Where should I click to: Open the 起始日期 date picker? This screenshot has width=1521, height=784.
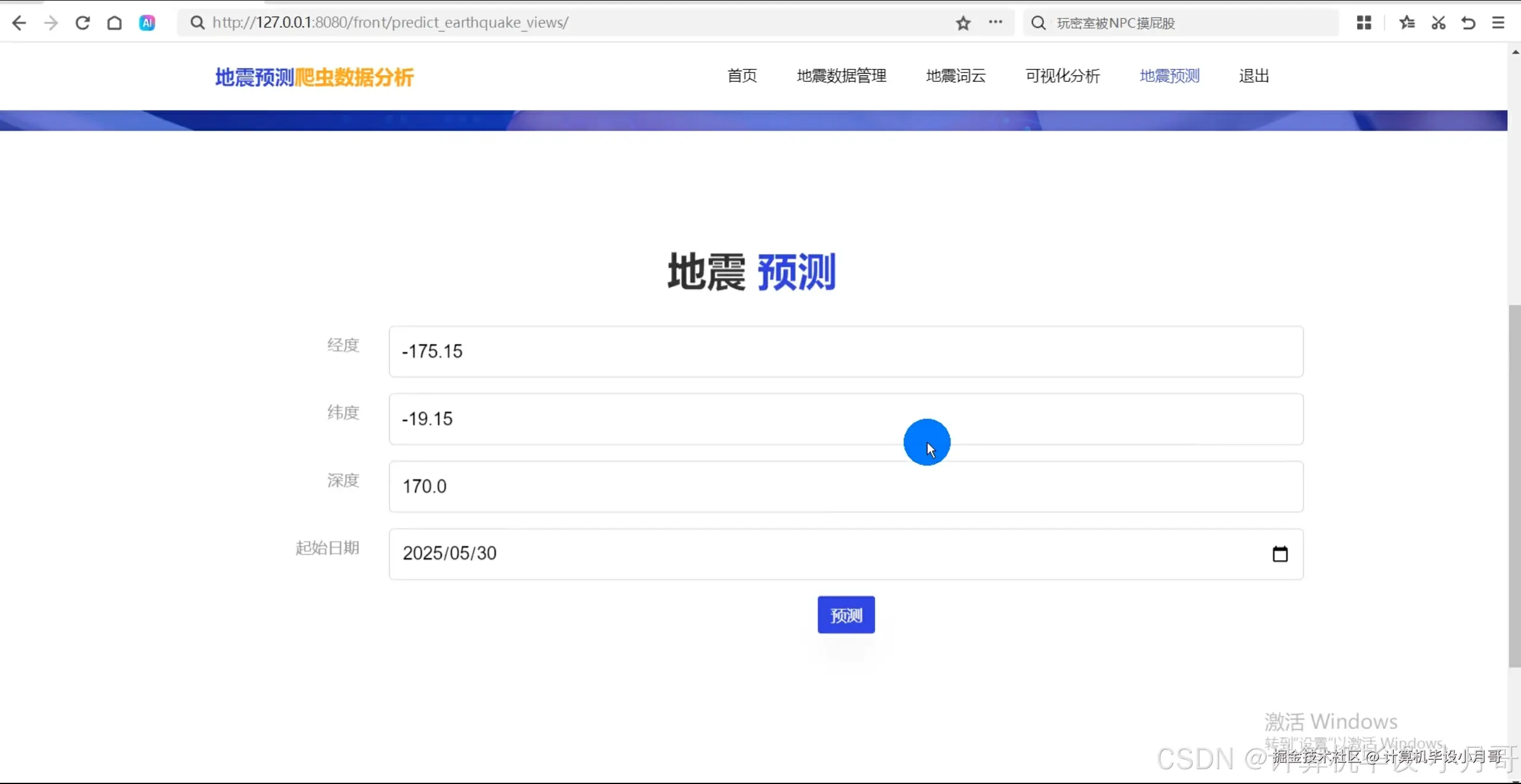coord(1280,554)
